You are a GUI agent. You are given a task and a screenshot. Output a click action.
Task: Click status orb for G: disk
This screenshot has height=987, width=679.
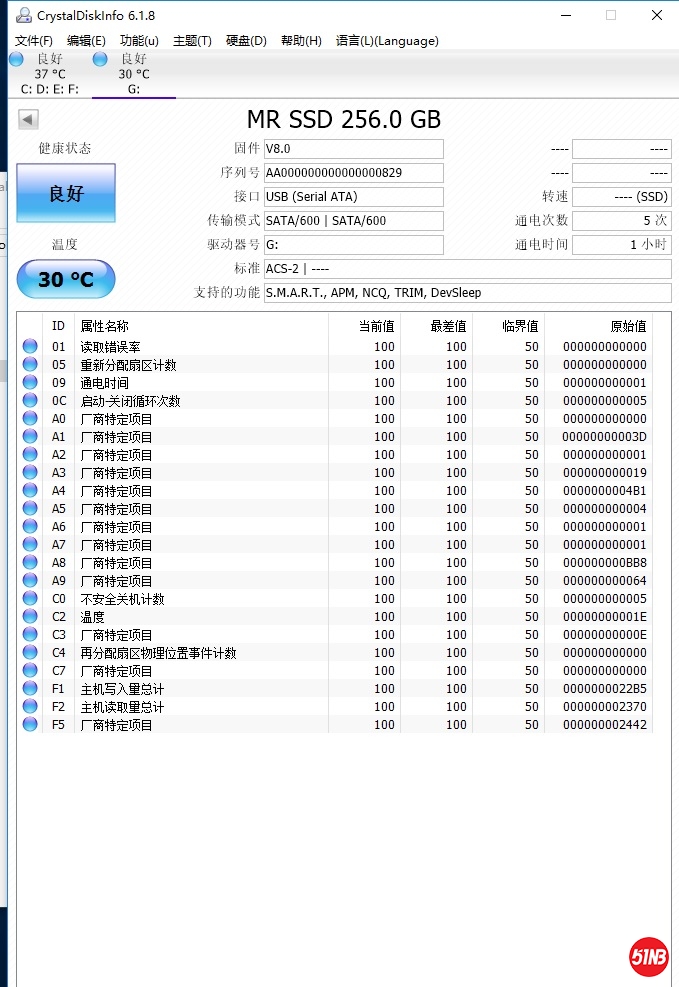pyautogui.click(x=100, y=59)
